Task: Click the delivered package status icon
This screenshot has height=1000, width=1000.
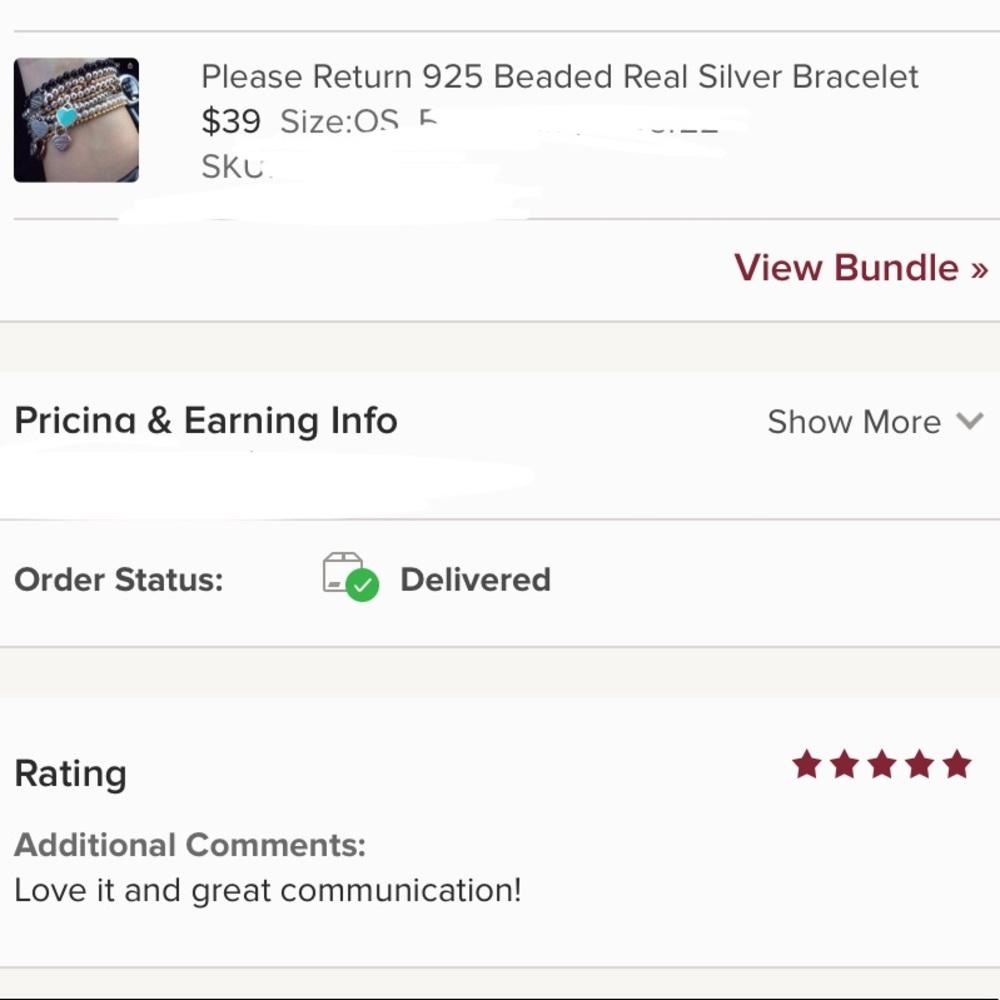Action: pos(351,577)
